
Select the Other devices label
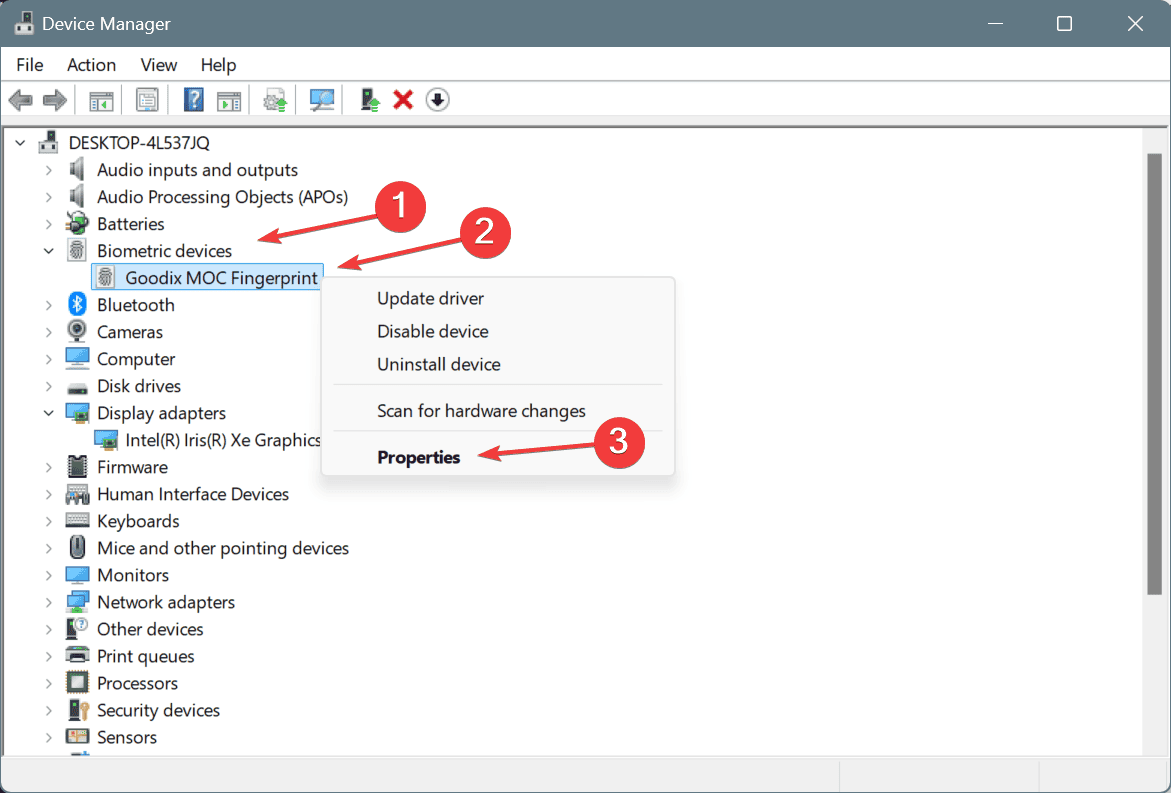[150, 629]
